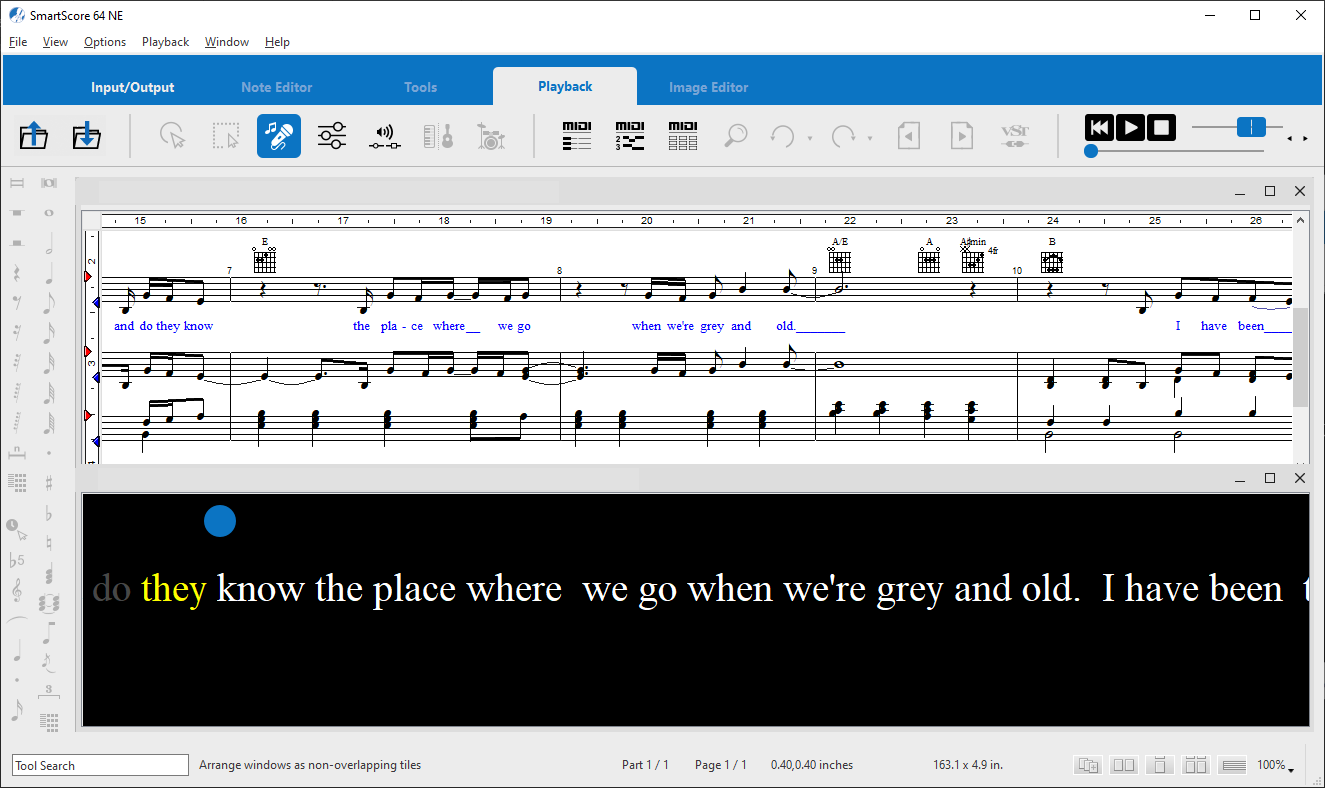Click the speaker volume settings icon
Viewport: 1325px width, 788px height.
(385, 135)
